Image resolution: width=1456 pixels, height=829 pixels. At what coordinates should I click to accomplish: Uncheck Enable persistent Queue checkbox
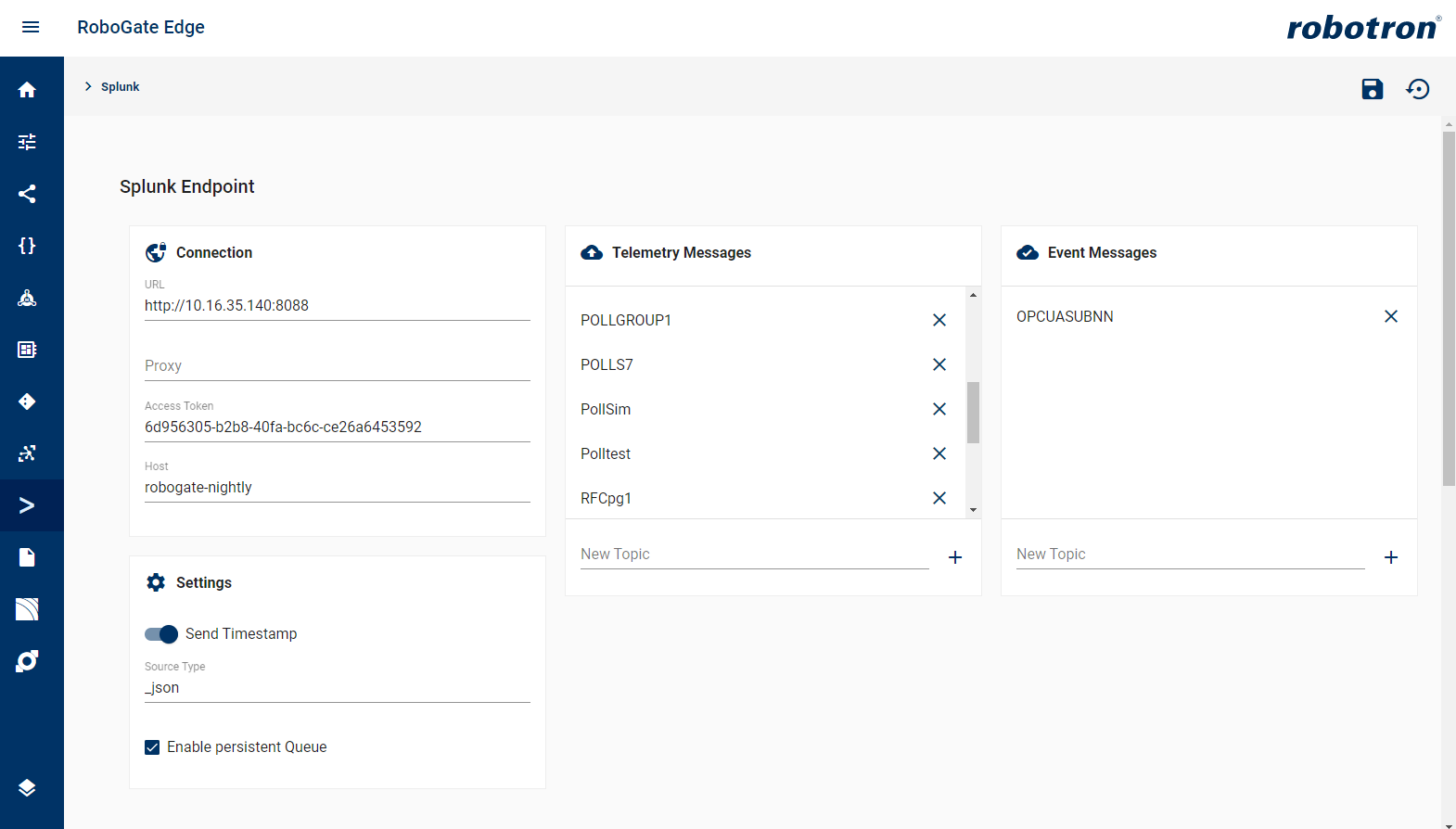152,747
